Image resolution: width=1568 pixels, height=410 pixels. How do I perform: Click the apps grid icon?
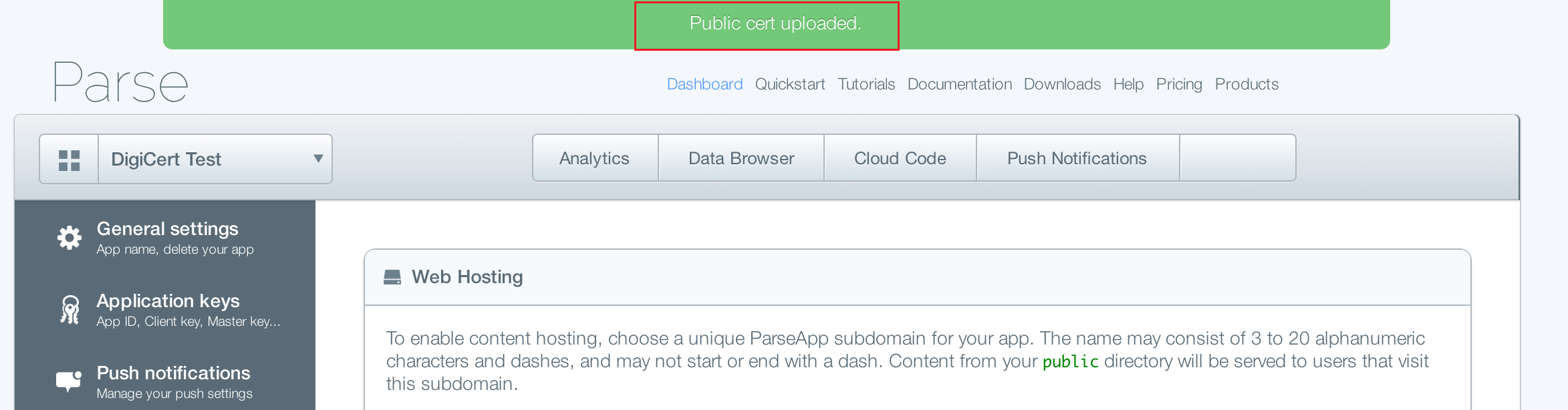pyautogui.click(x=69, y=160)
